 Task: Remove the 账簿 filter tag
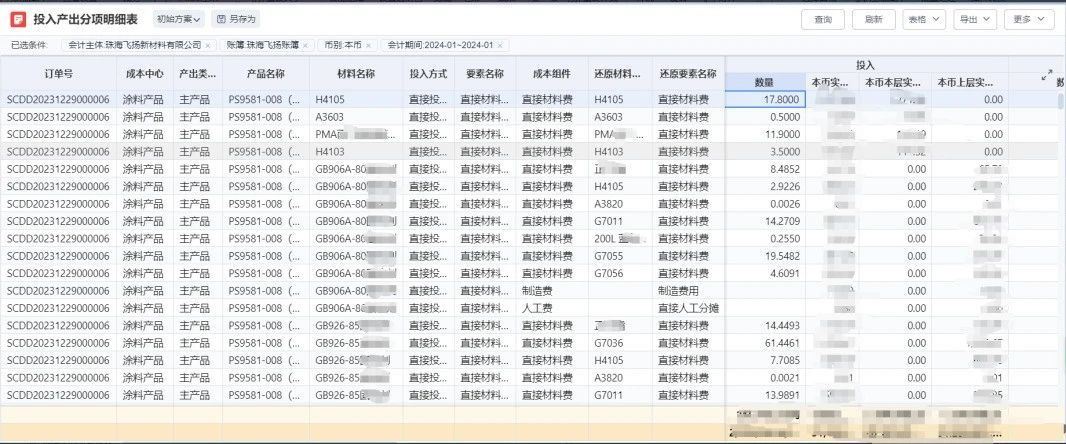(x=304, y=45)
